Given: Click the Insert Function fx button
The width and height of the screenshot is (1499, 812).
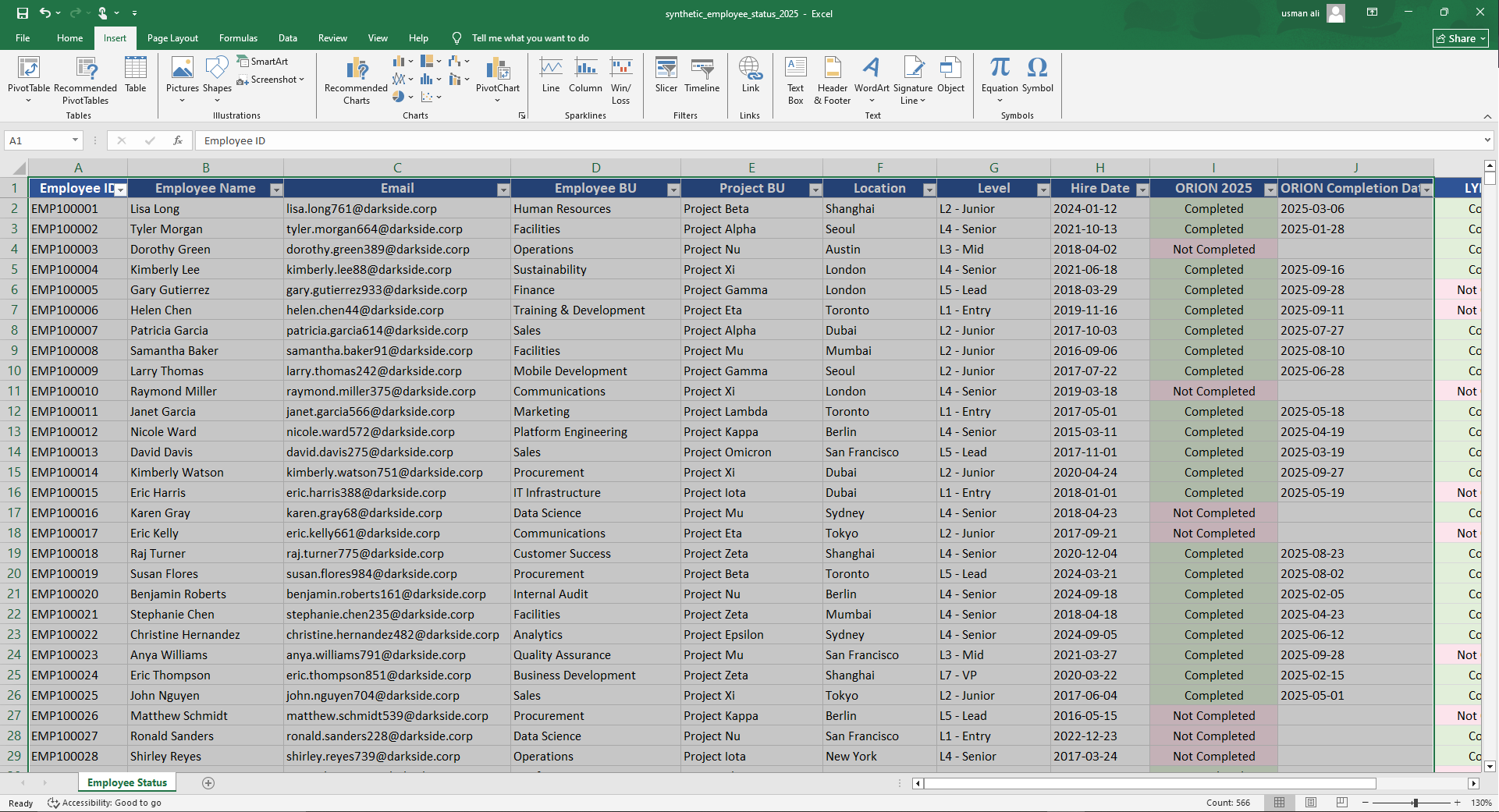Looking at the screenshot, I should click(x=178, y=140).
